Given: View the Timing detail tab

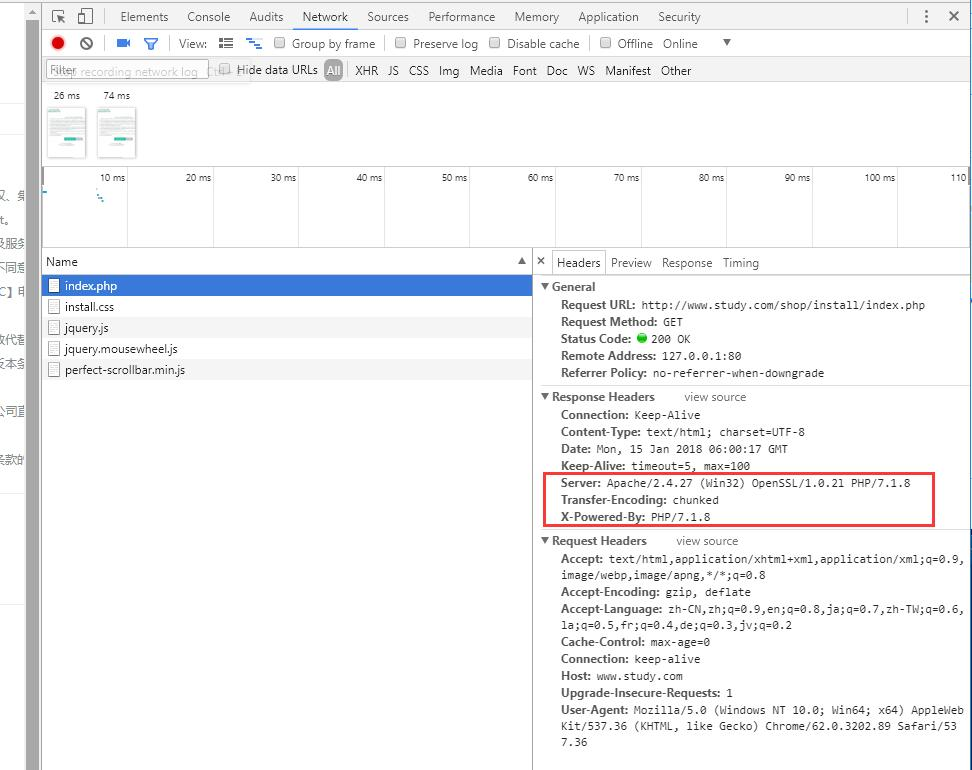Looking at the screenshot, I should tap(740, 263).
